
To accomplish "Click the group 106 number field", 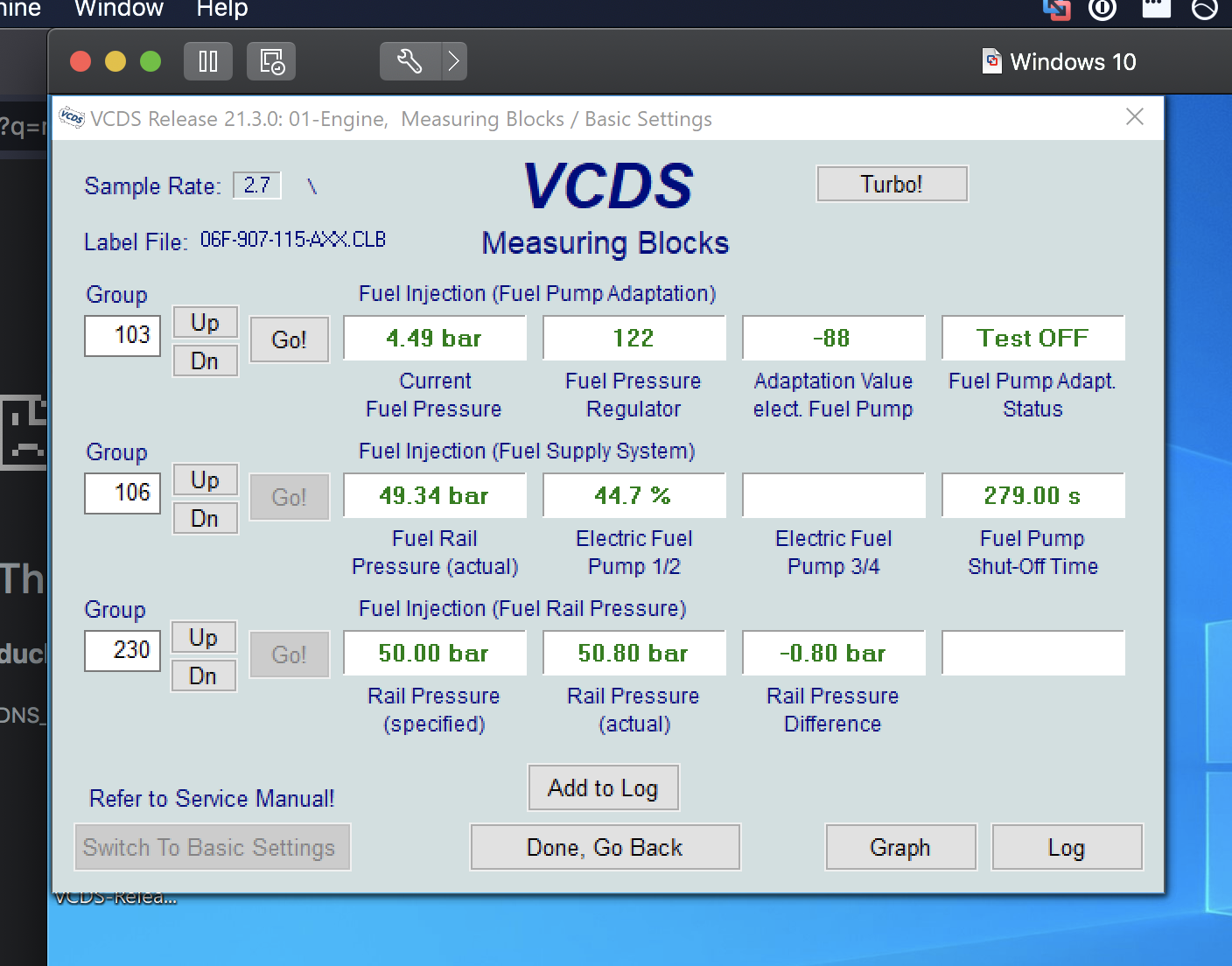I will [122, 493].
